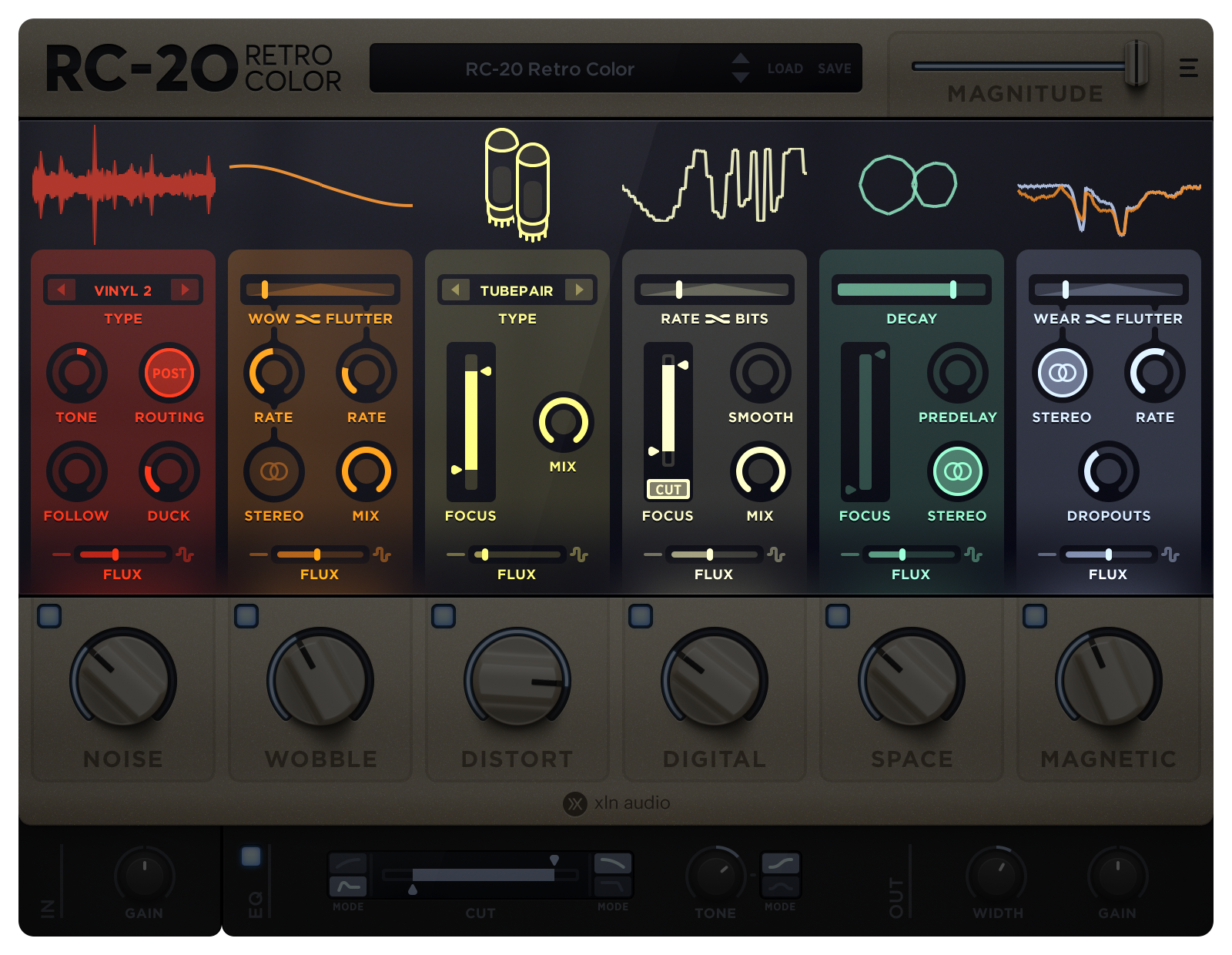Click the Distort flux wave icon
Image resolution: width=1232 pixels, height=955 pixels.
pos(579,555)
